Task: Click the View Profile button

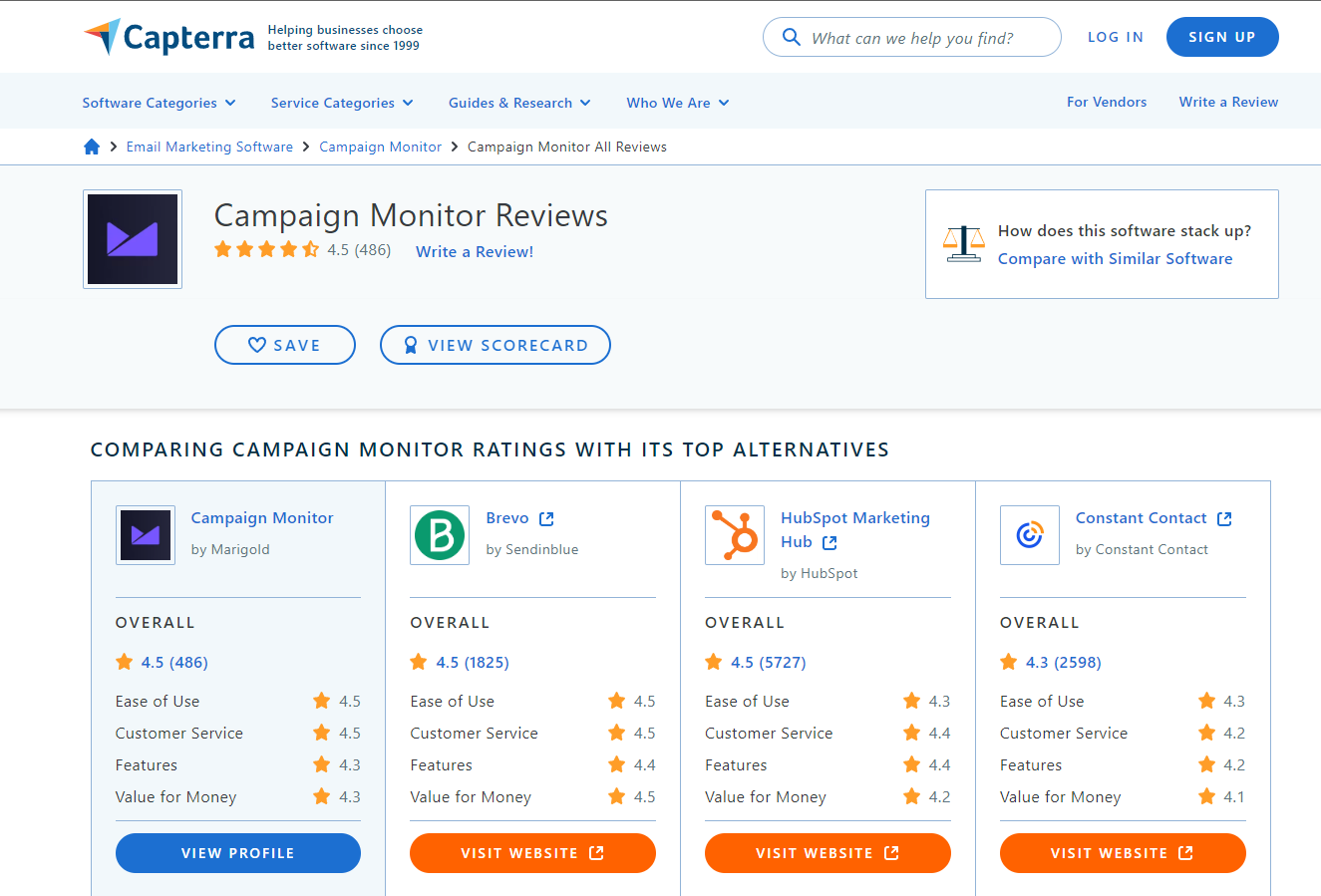Action: click(238, 853)
